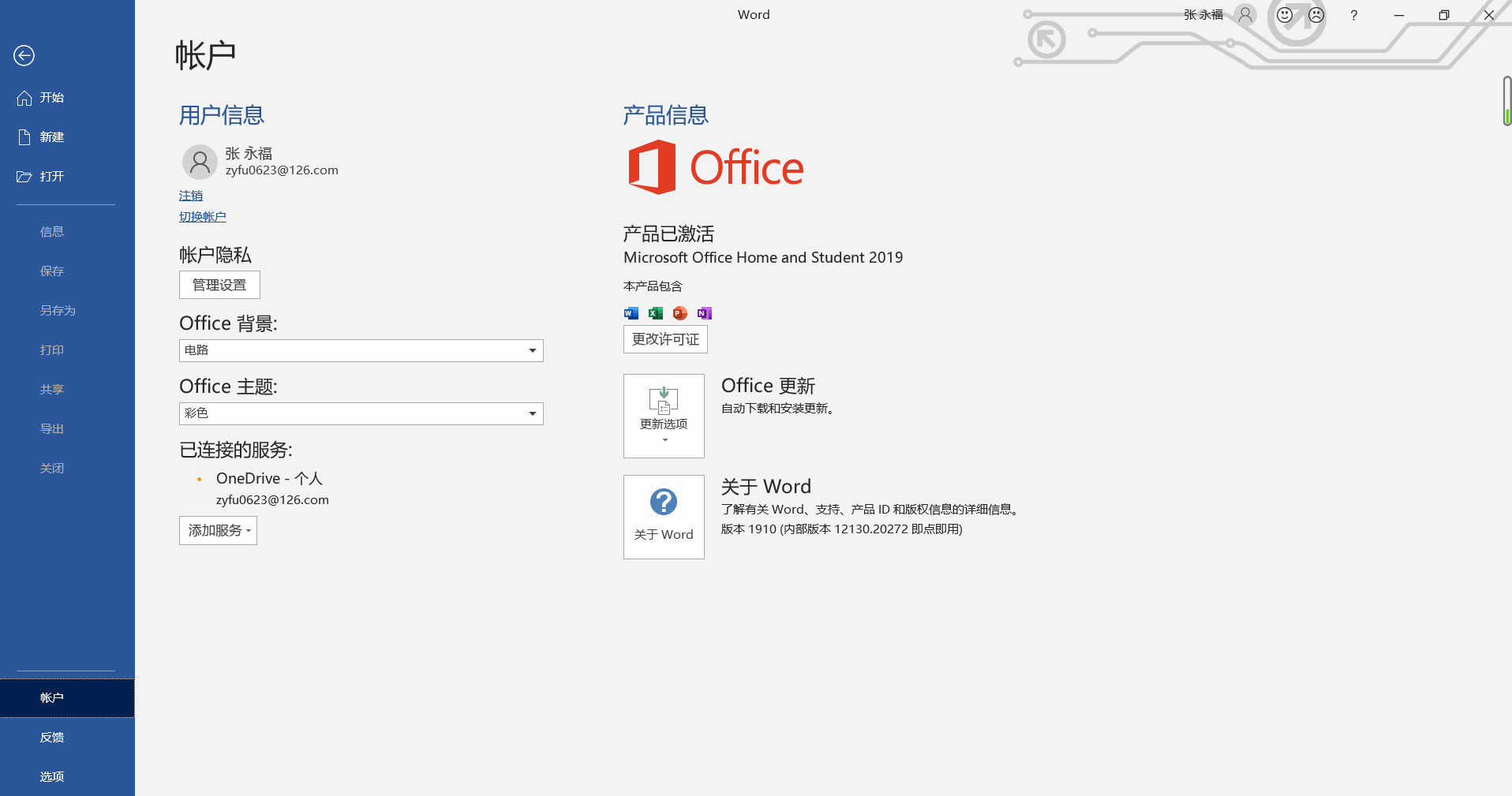Click the Word app icon under 本产品包含

pos(631,313)
